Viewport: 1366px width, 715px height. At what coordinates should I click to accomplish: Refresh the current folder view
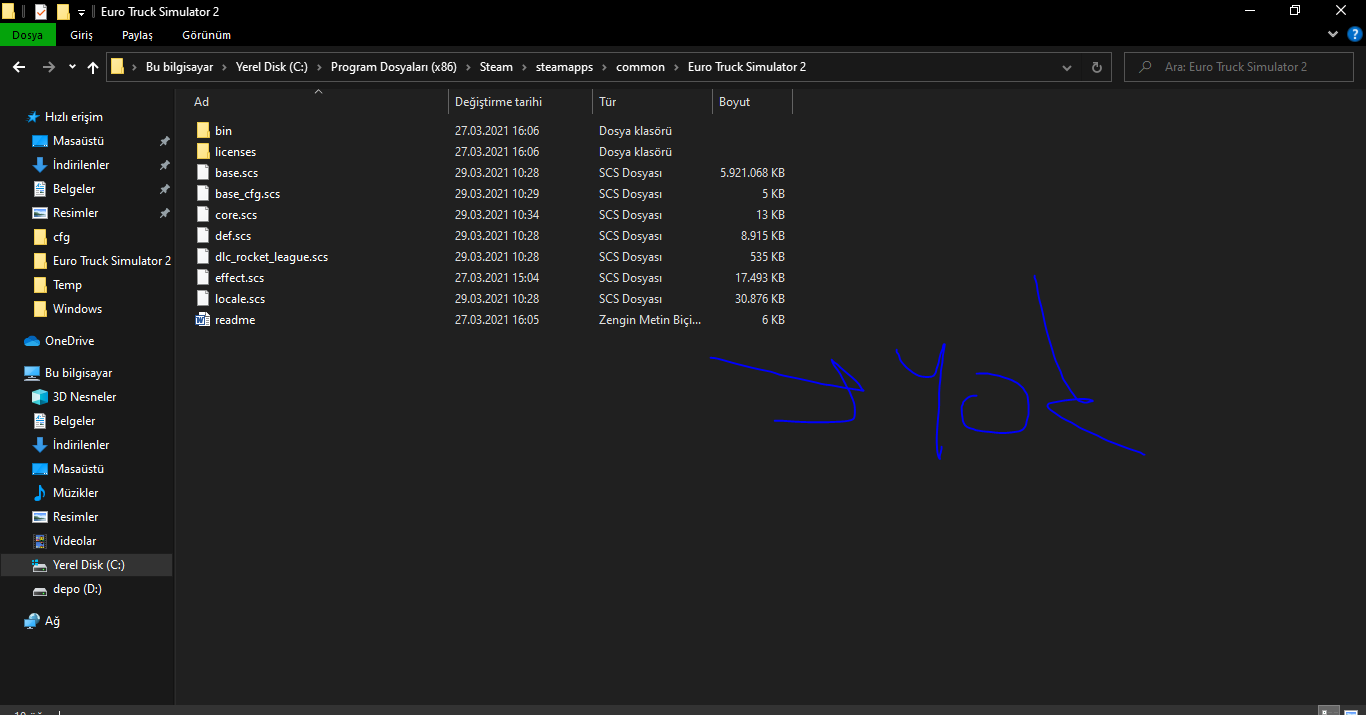(1097, 67)
